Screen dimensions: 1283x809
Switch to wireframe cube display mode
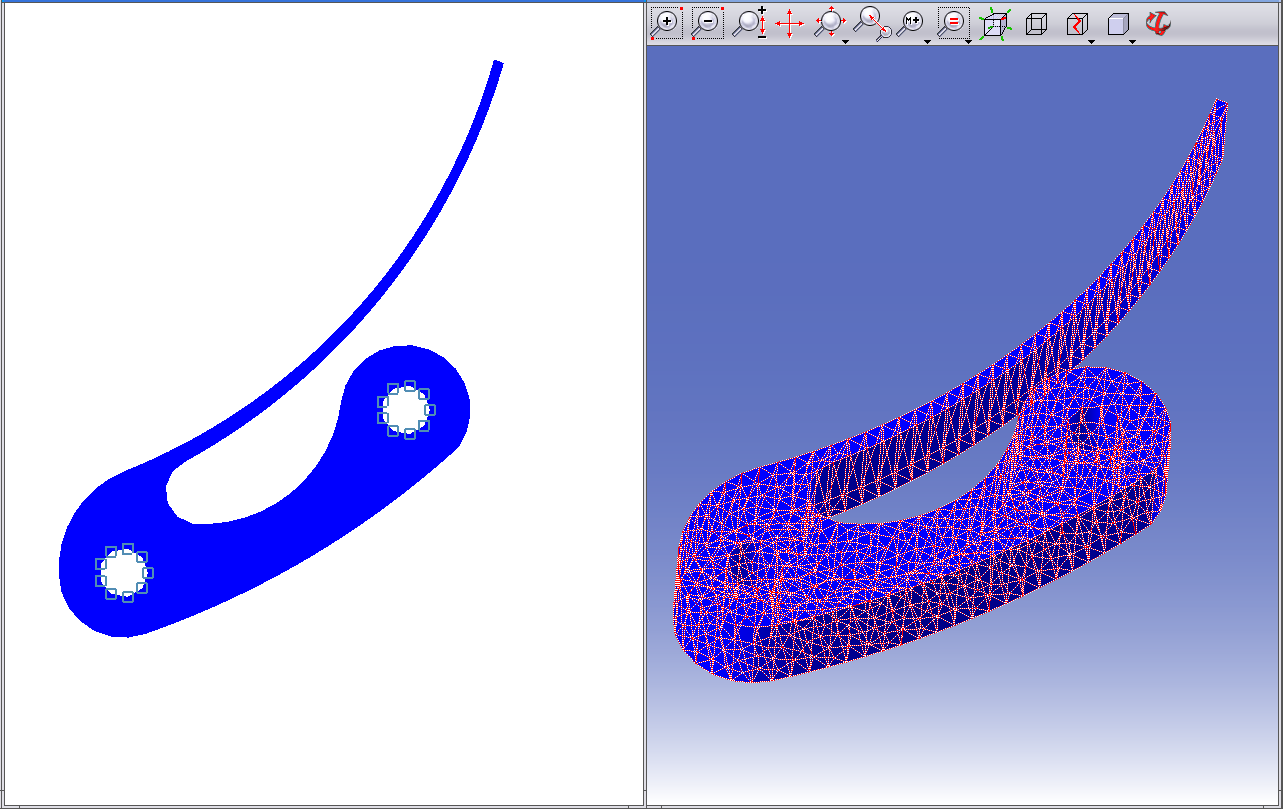1036,24
